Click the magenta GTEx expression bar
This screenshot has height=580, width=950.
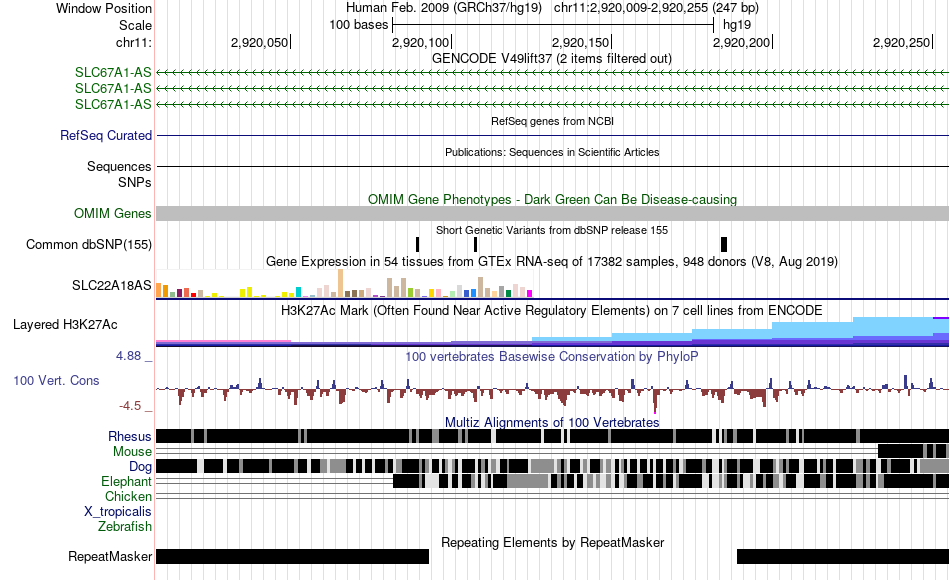click(x=530, y=293)
